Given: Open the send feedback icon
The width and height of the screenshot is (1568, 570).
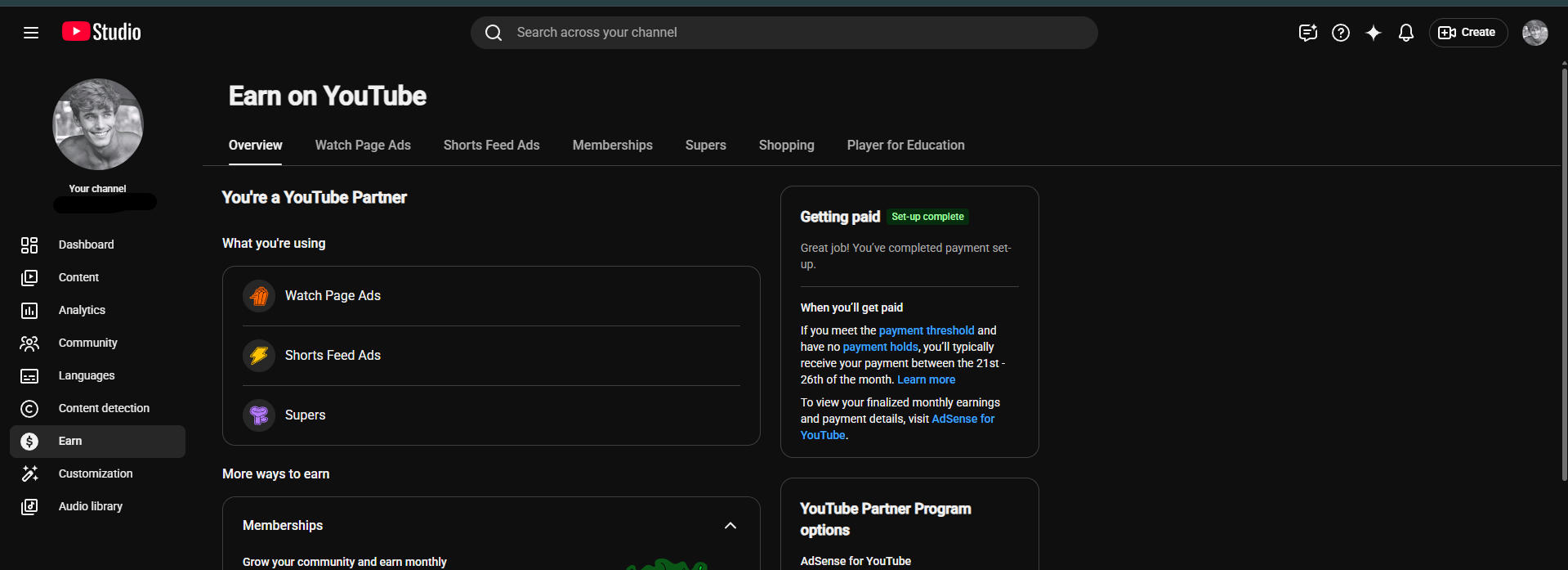Looking at the screenshot, I should tap(1308, 33).
